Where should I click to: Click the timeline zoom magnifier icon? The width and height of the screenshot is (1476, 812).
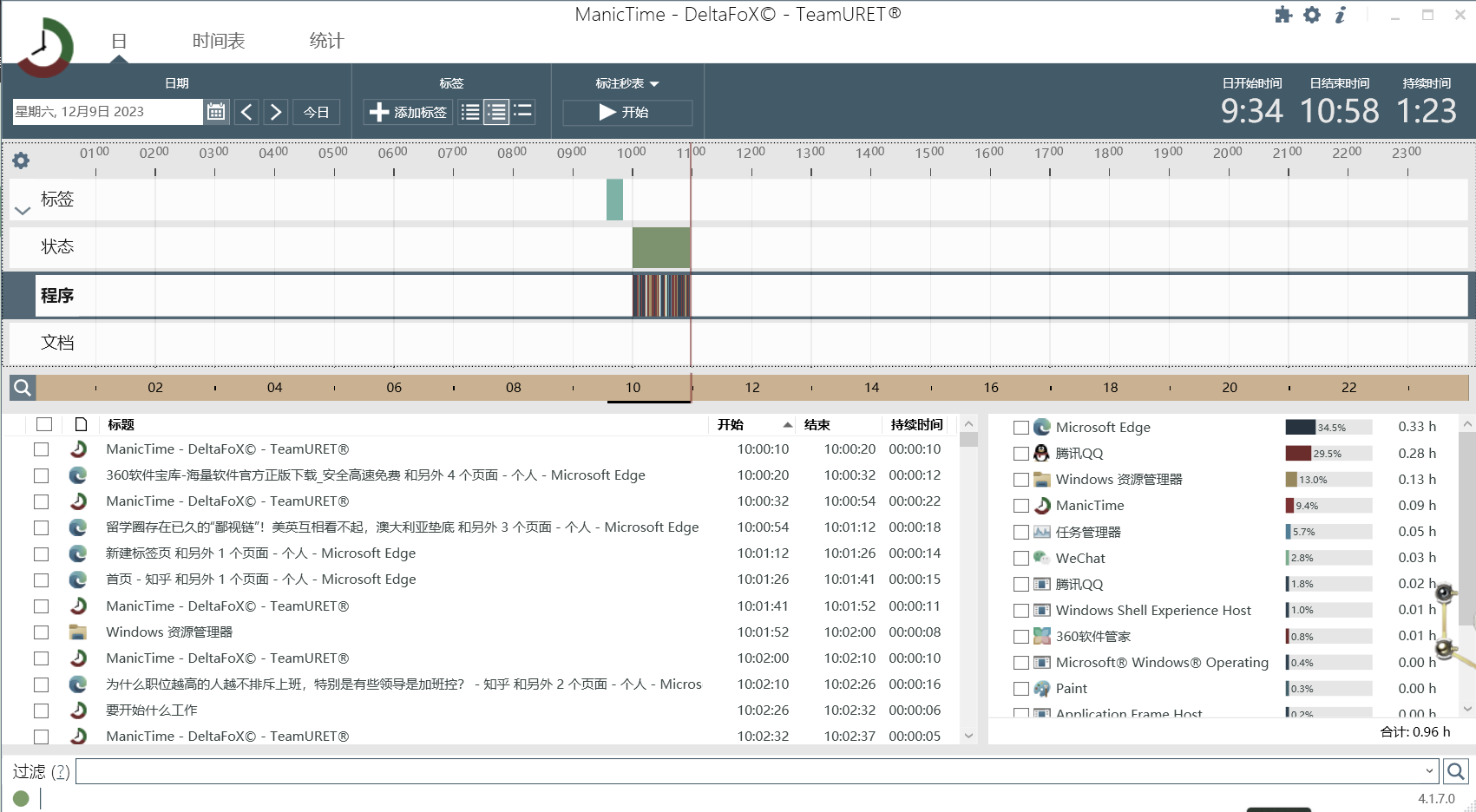pyautogui.click(x=23, y=388)
